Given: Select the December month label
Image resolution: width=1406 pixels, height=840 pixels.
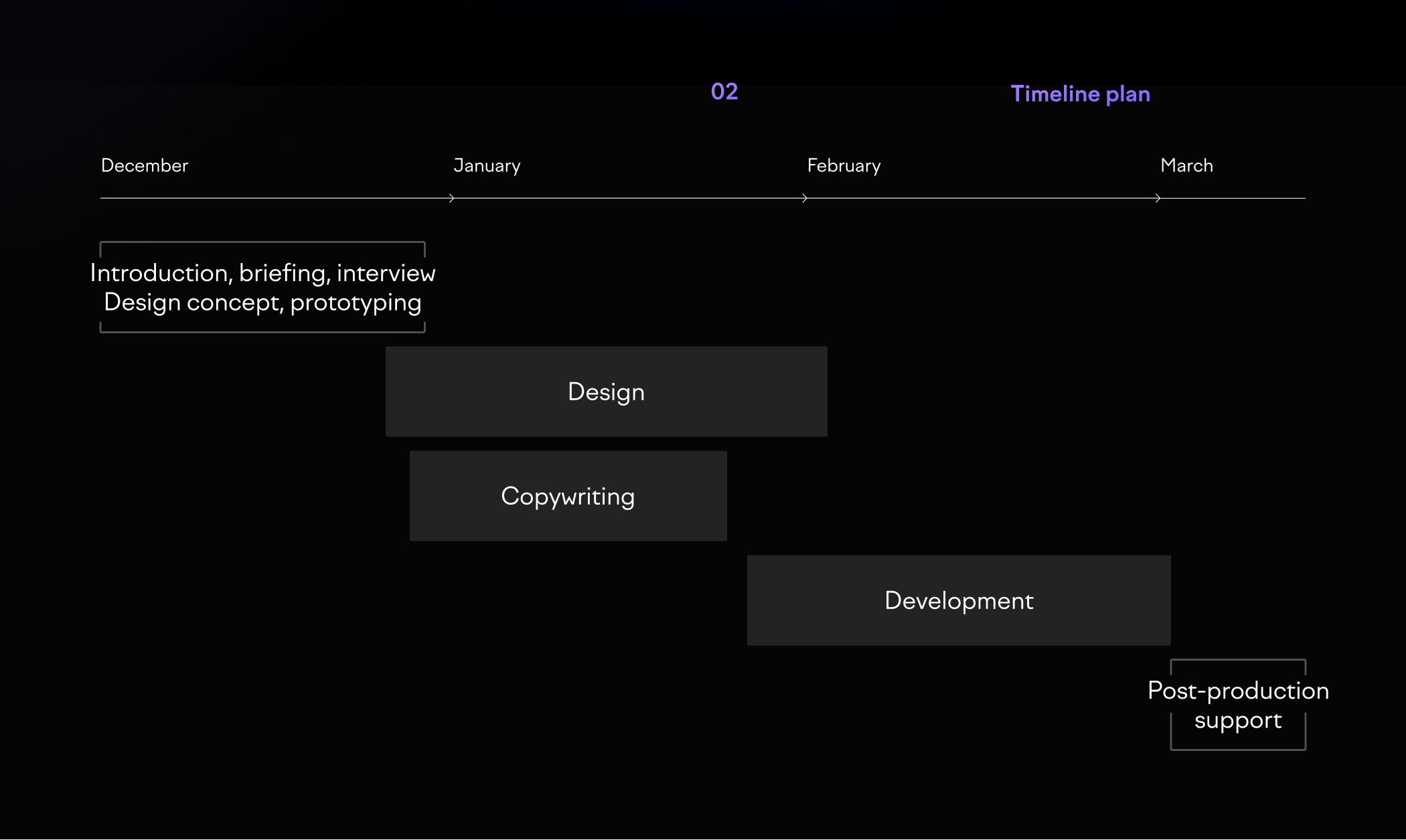Looking at the screenshot, I should coord(145,165).
